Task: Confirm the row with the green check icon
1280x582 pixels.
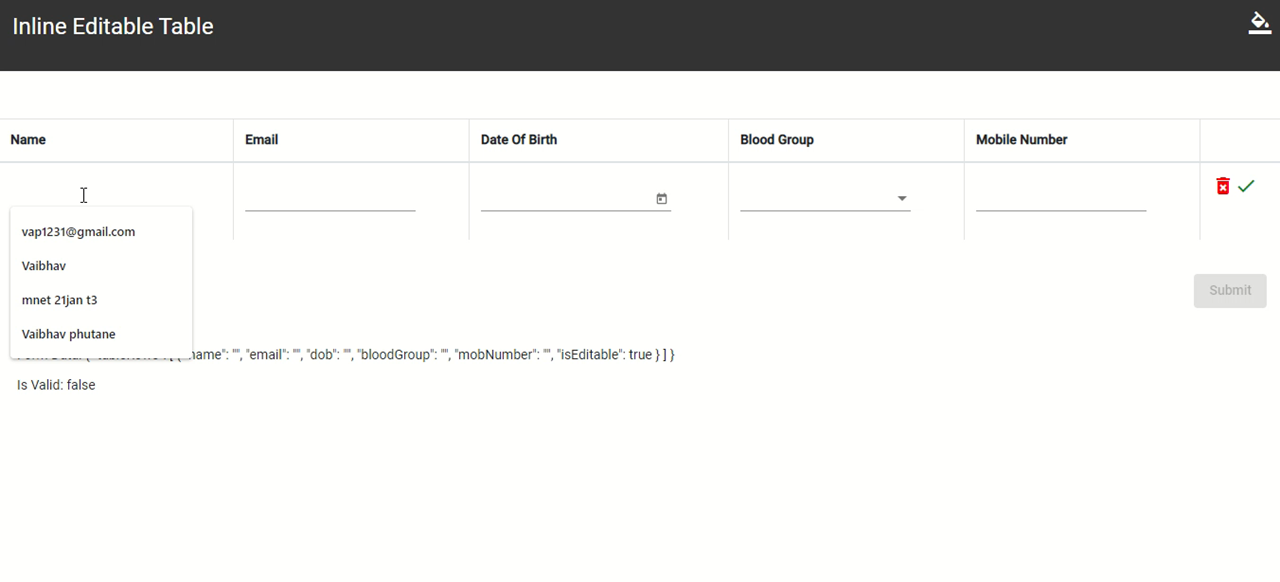Action: pyautogui.click(x=1246, y=185)
